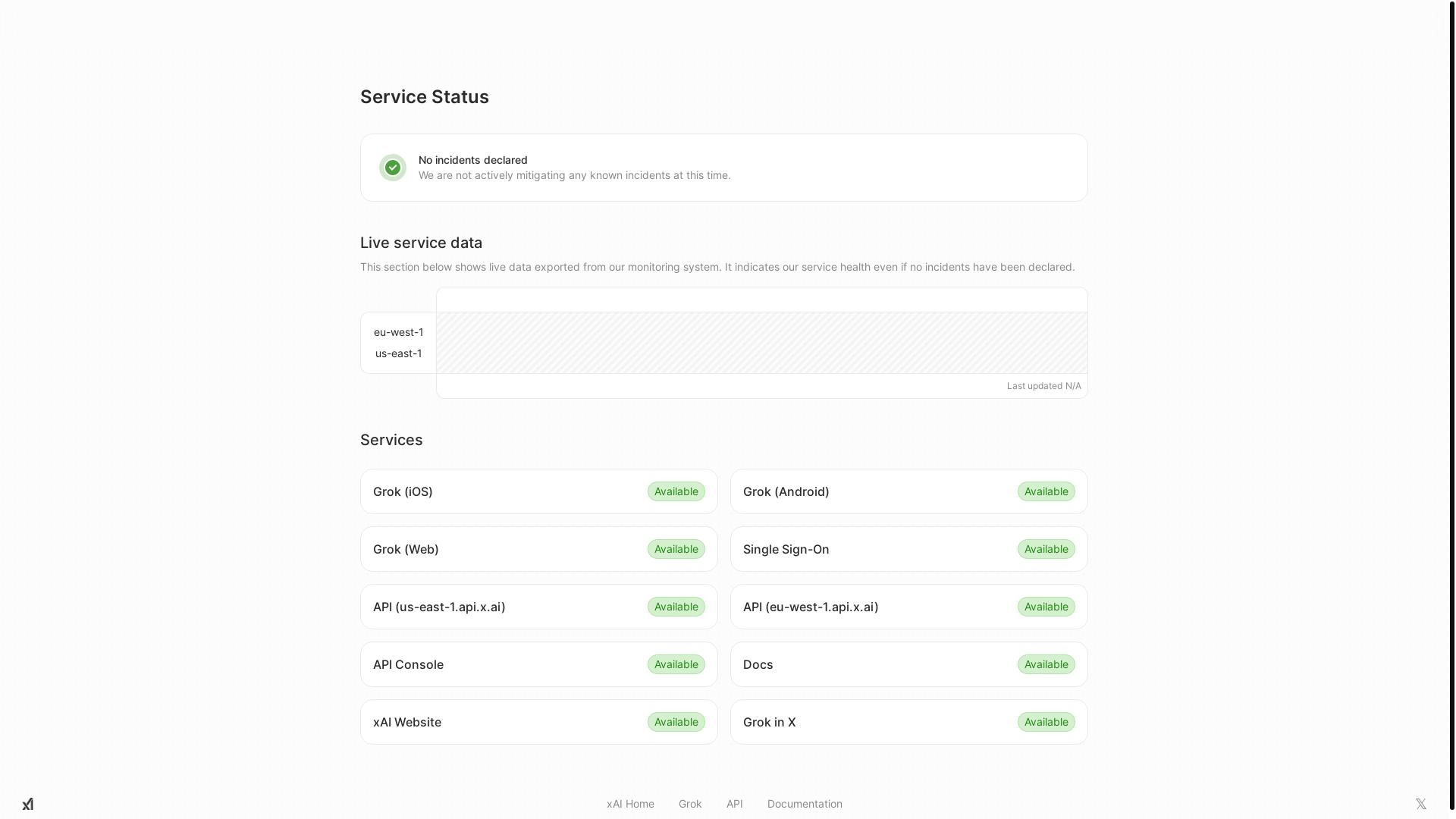
Task: Click the eu-west-1 region label
Action: tap(399, 332)
